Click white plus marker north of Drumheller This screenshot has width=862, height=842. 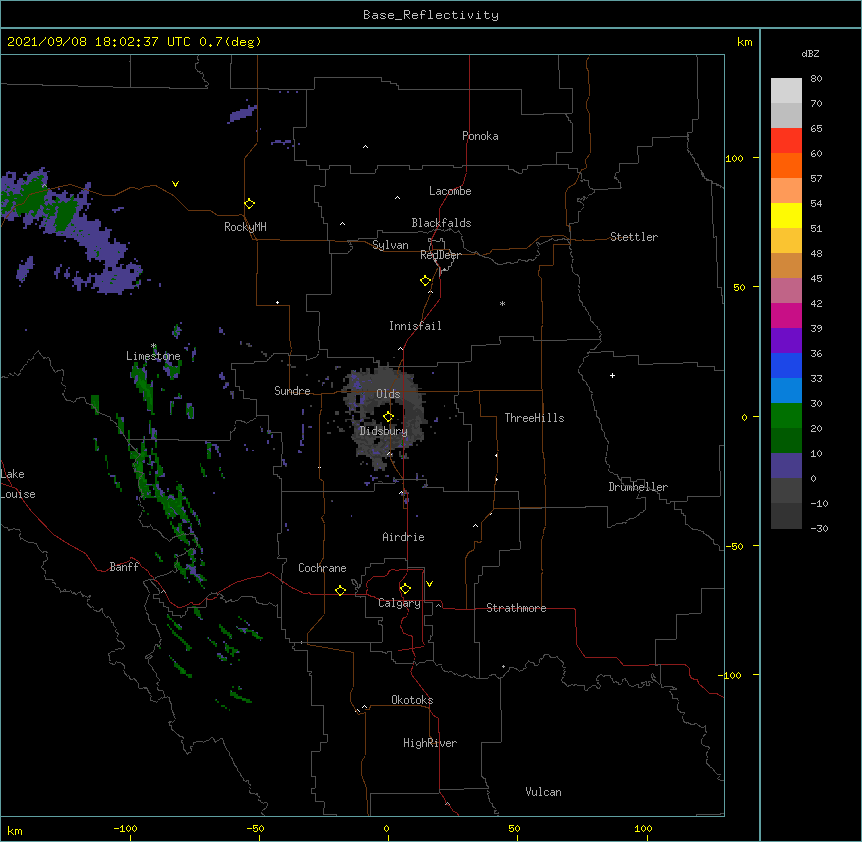pyautogui.click(x=612, y=375)
